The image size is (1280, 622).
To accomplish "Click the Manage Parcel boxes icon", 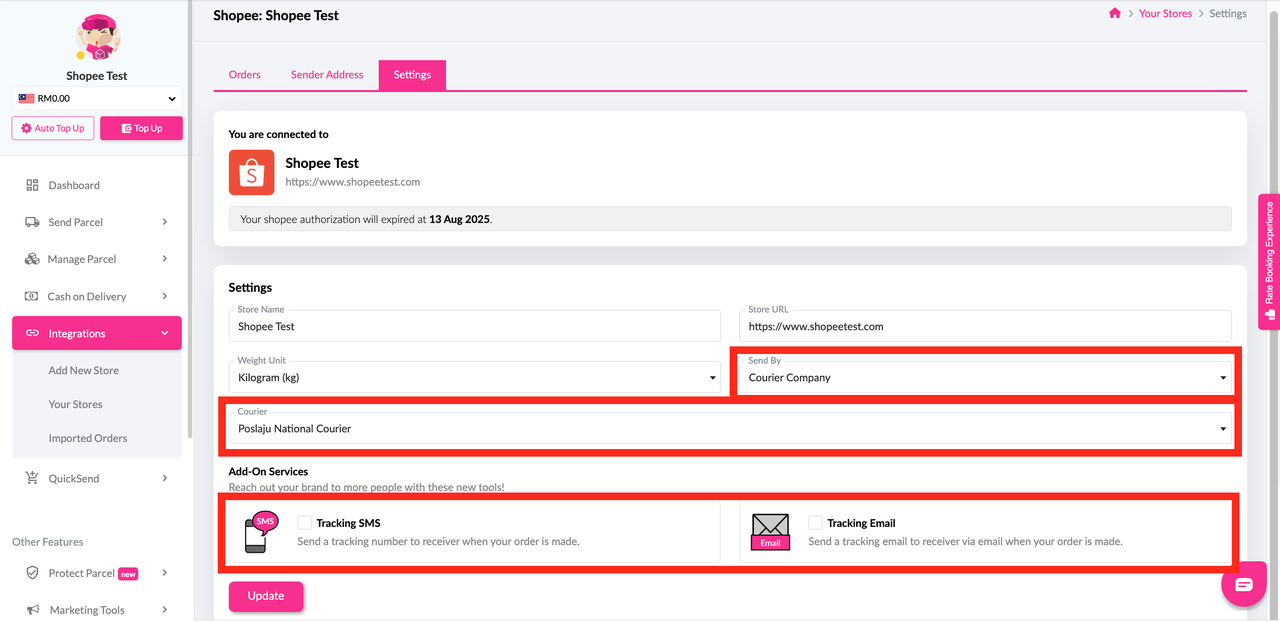I will click(x=32, y=259).
